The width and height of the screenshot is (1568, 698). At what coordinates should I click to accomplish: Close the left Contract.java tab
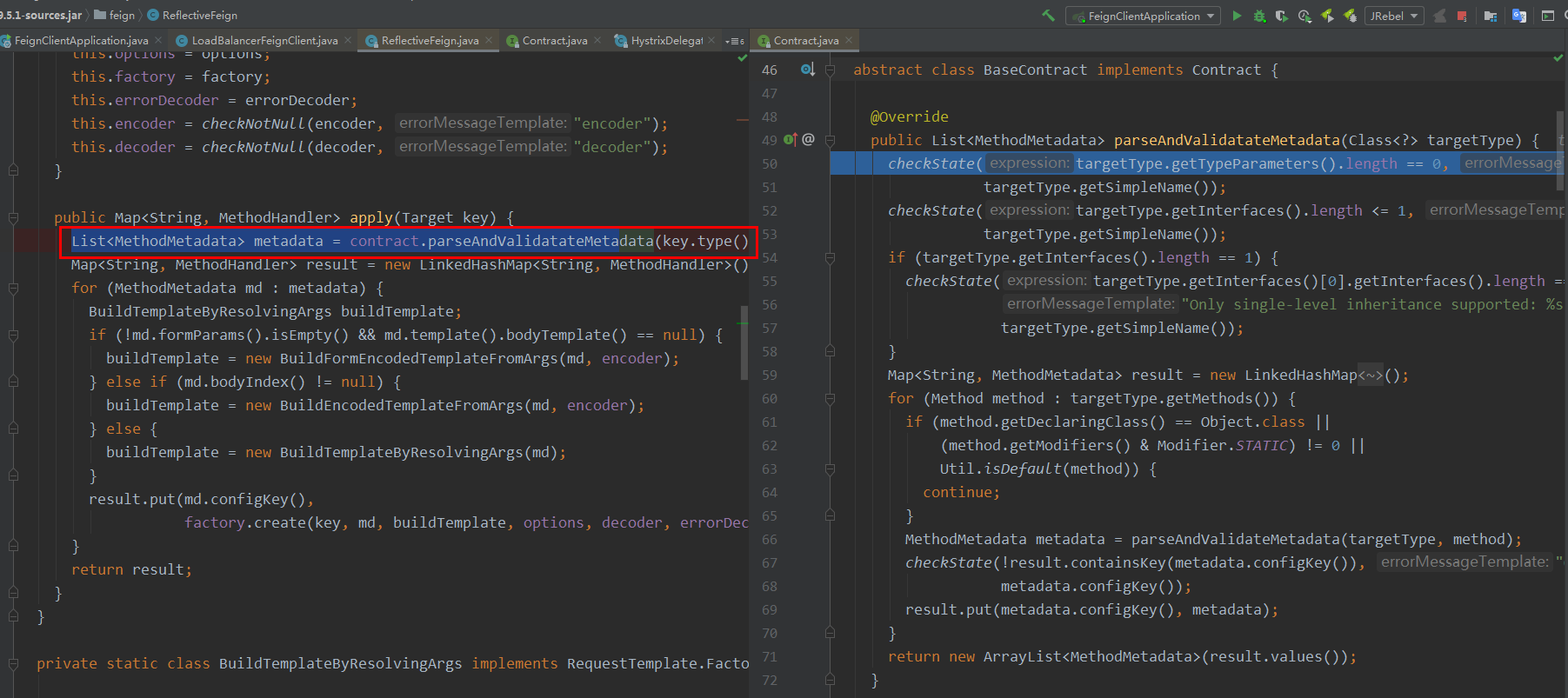597,40
